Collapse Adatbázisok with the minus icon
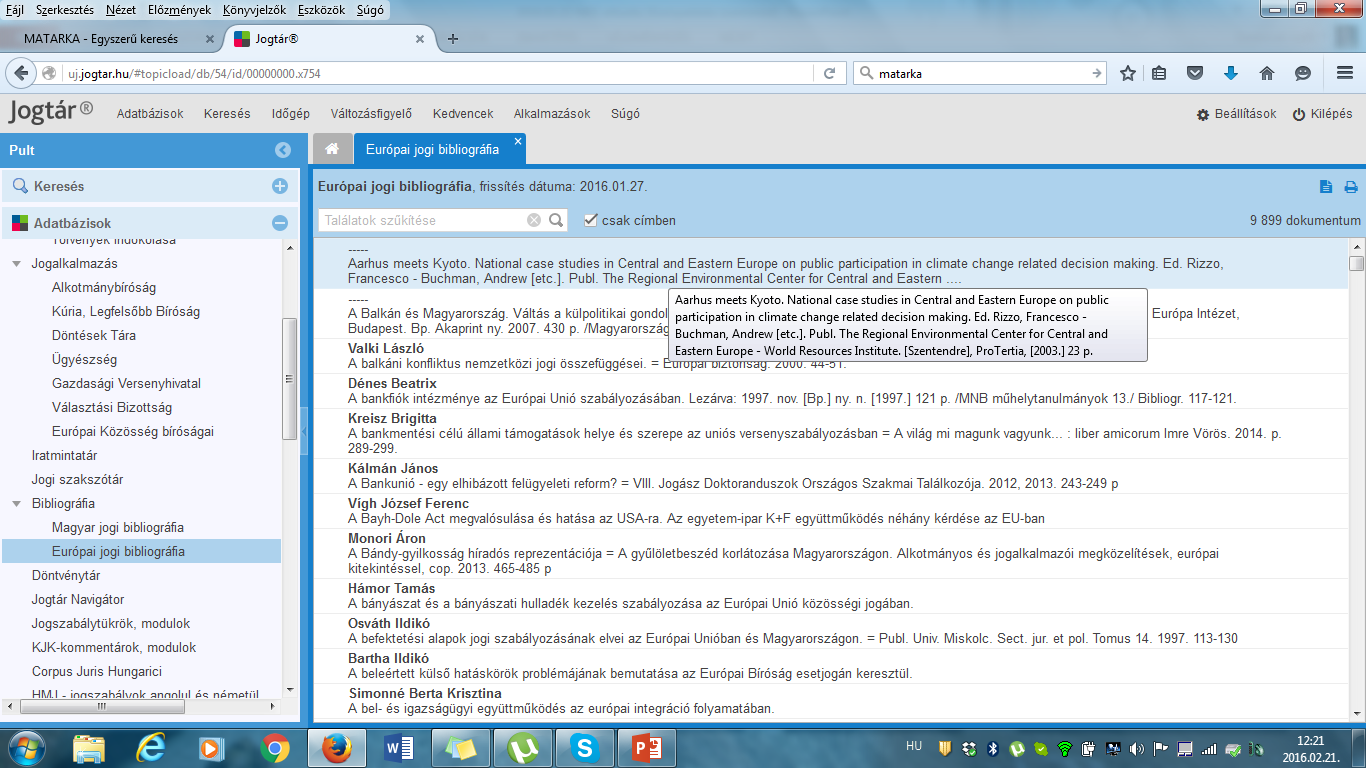Viewport: 1366px width, 768px height. tap(280, 223)
